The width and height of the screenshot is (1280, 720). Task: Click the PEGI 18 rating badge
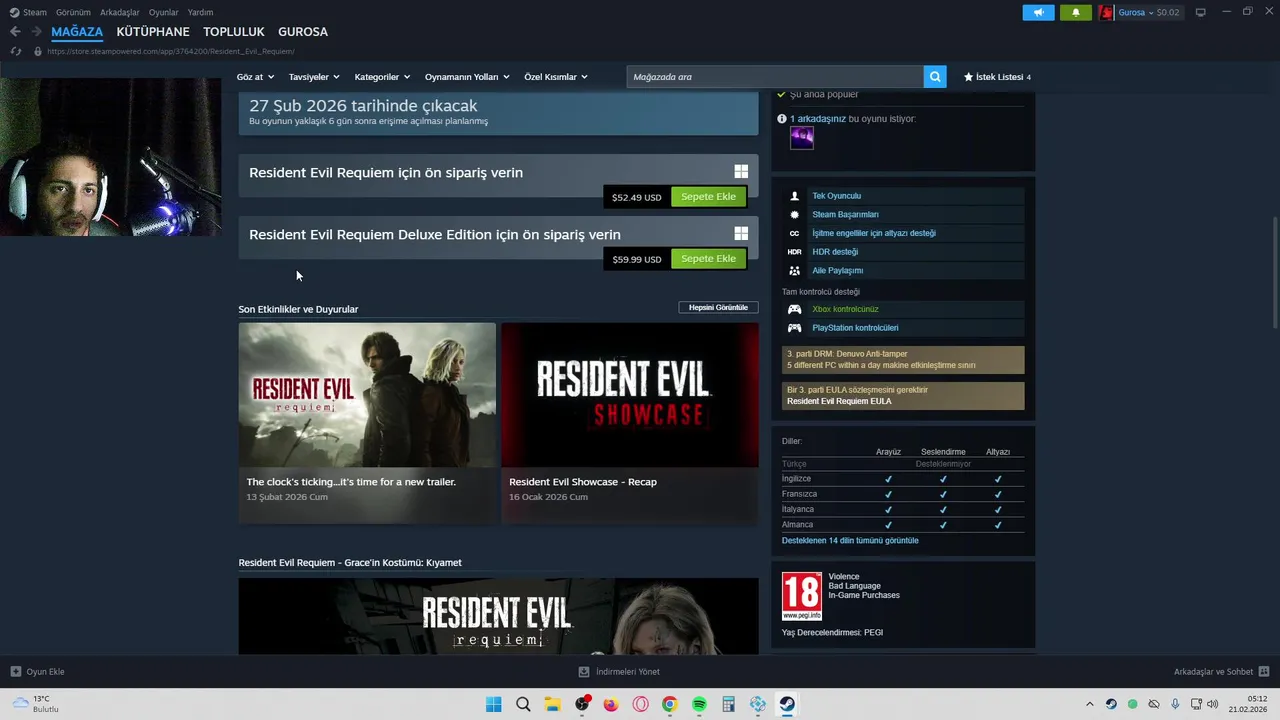tap(802, 596)
